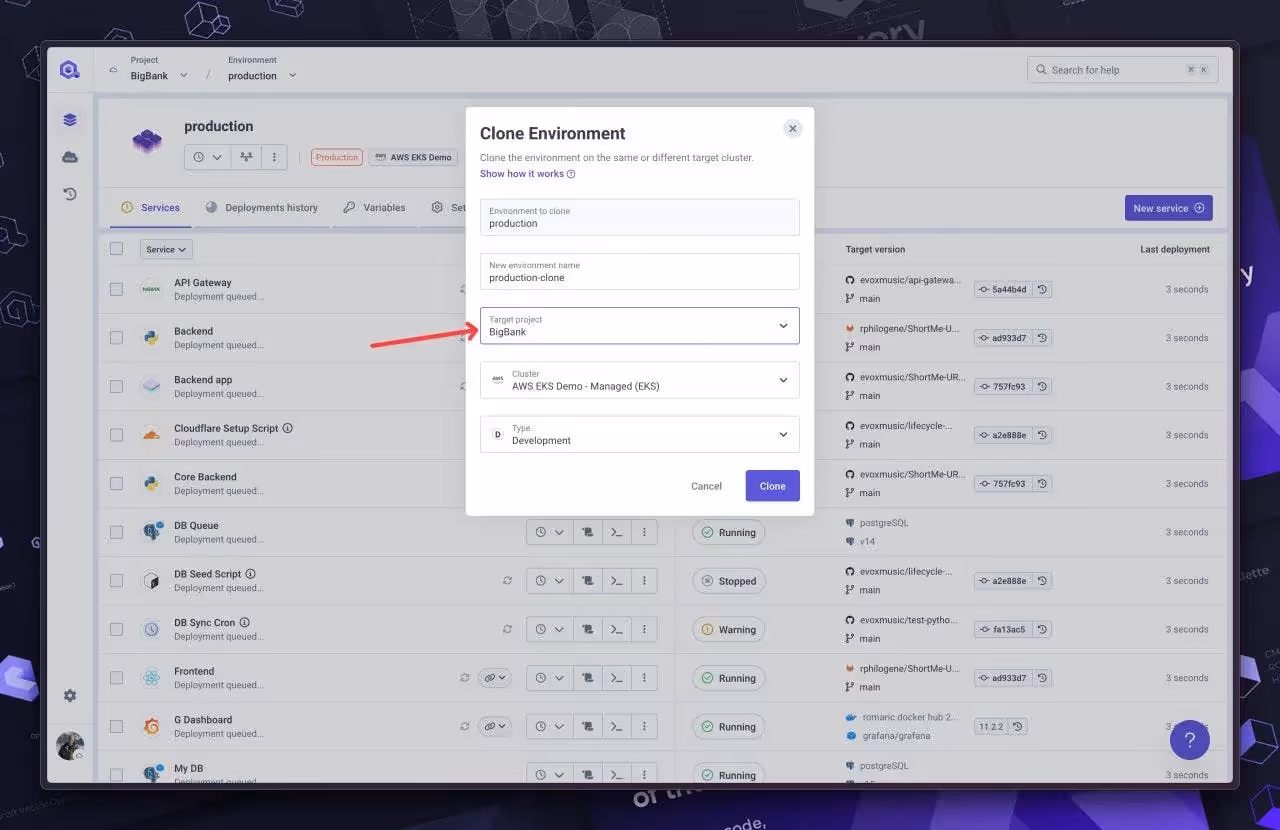This screenshot has width=1280, height=830.
Task: Open the 'Show how it works' link
Action: (527, 174)
